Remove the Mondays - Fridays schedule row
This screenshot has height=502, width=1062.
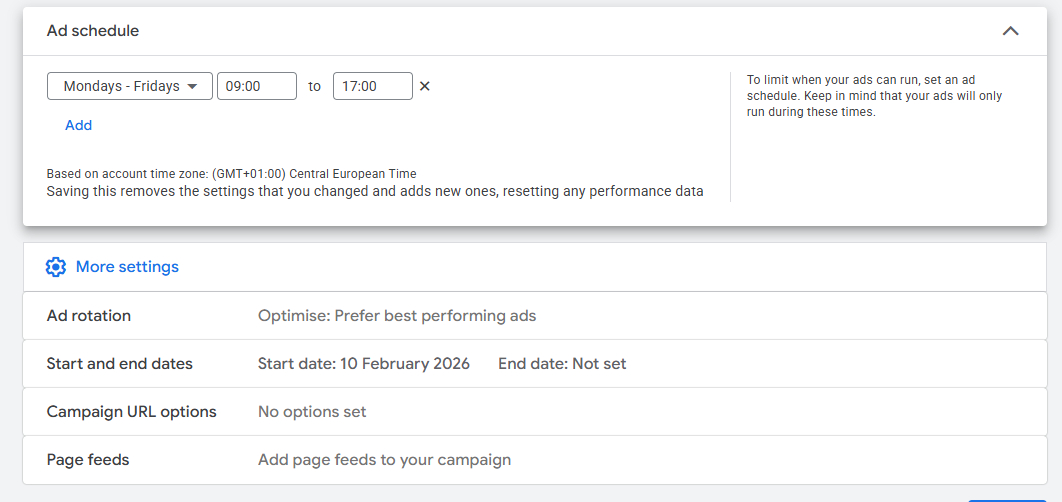coord(424,86)
